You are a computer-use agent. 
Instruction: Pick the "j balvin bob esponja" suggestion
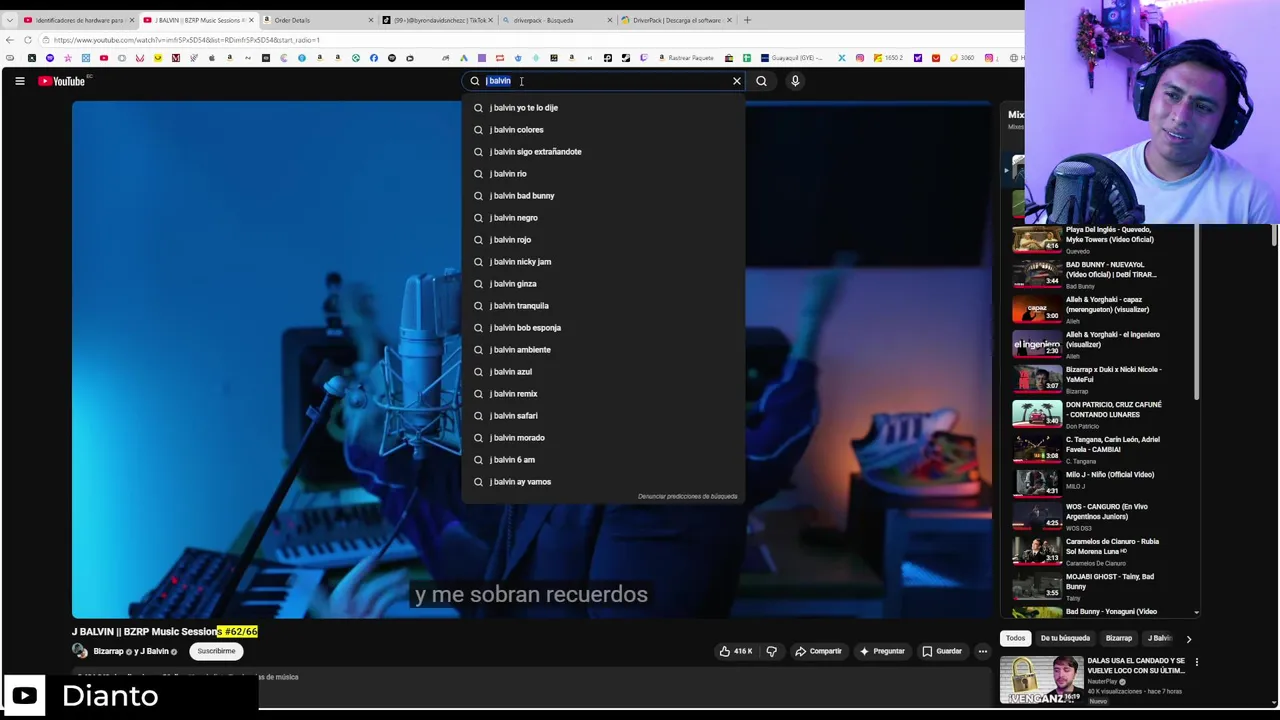(604, 328)
